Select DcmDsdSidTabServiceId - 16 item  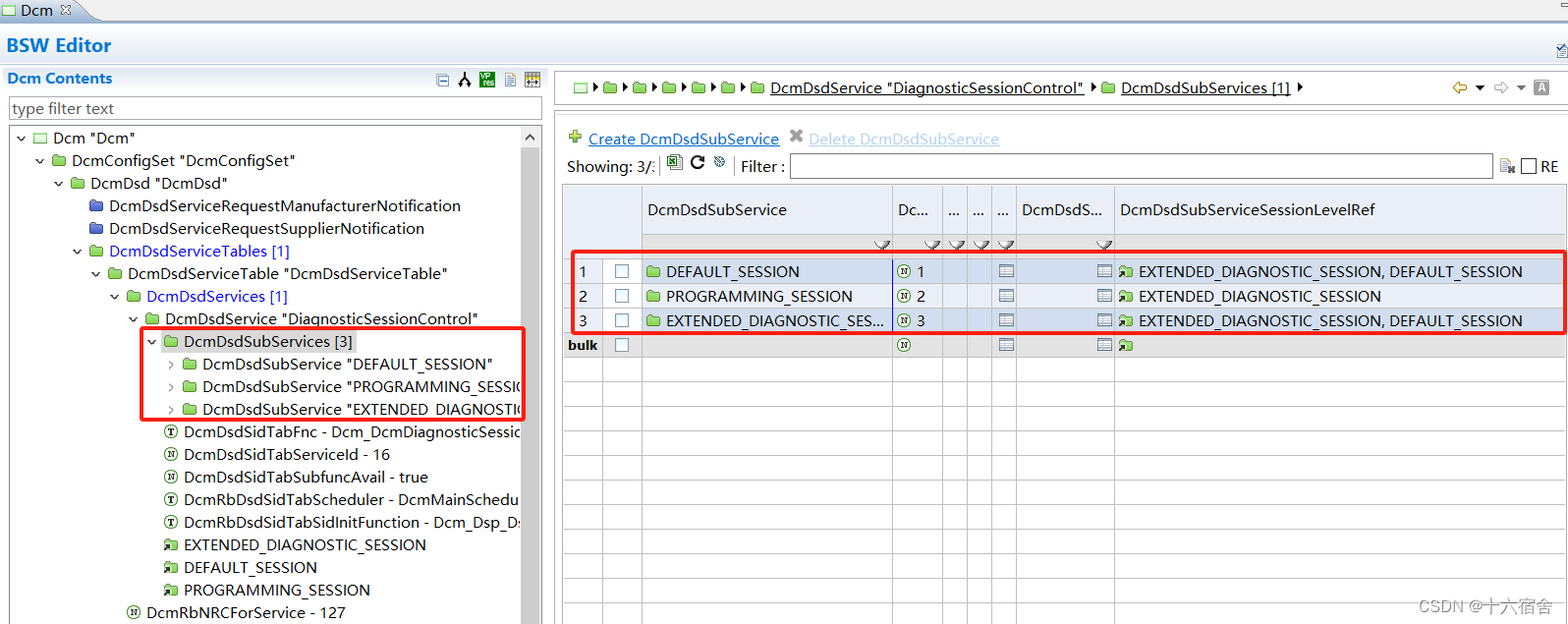coord(287,455)
